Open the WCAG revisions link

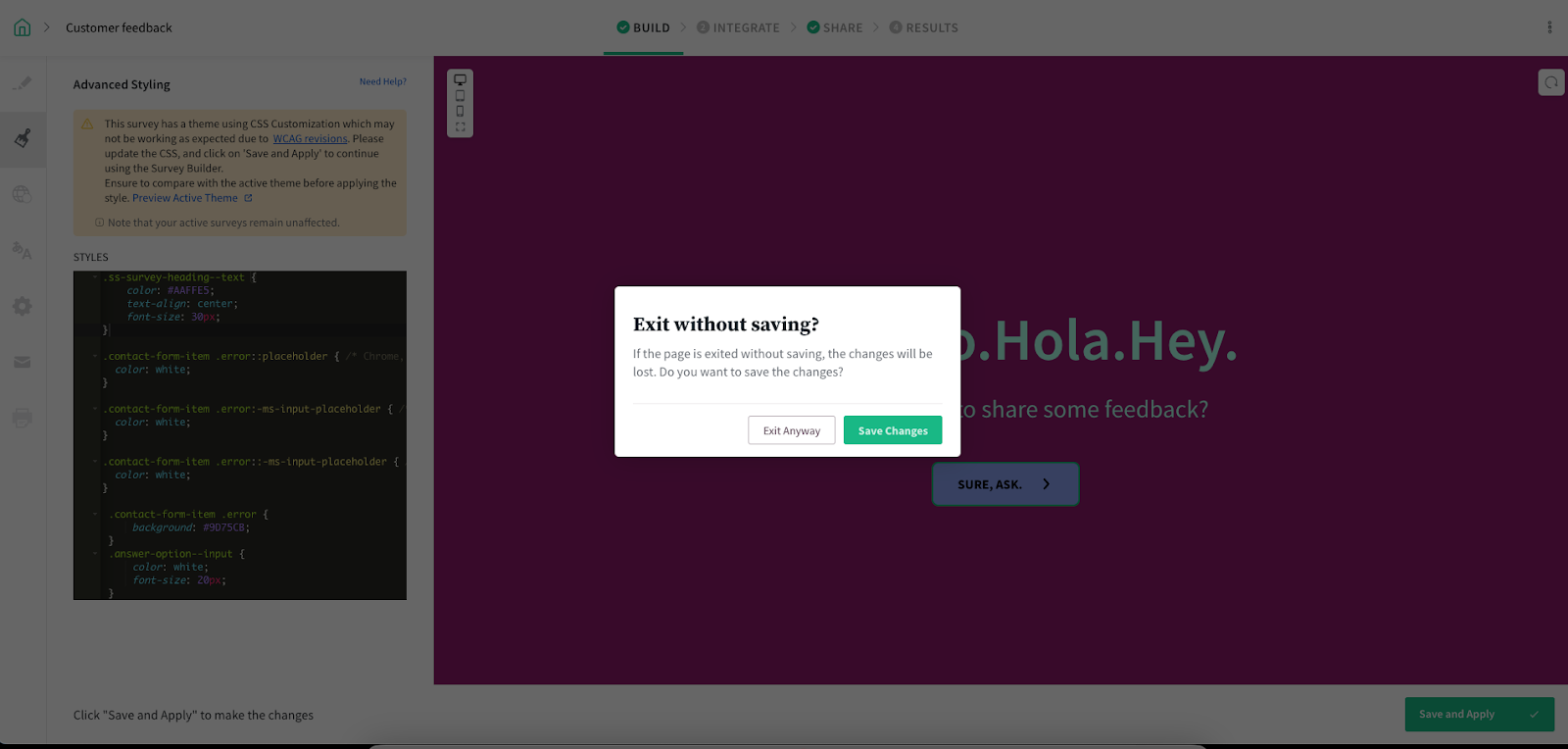310,139
